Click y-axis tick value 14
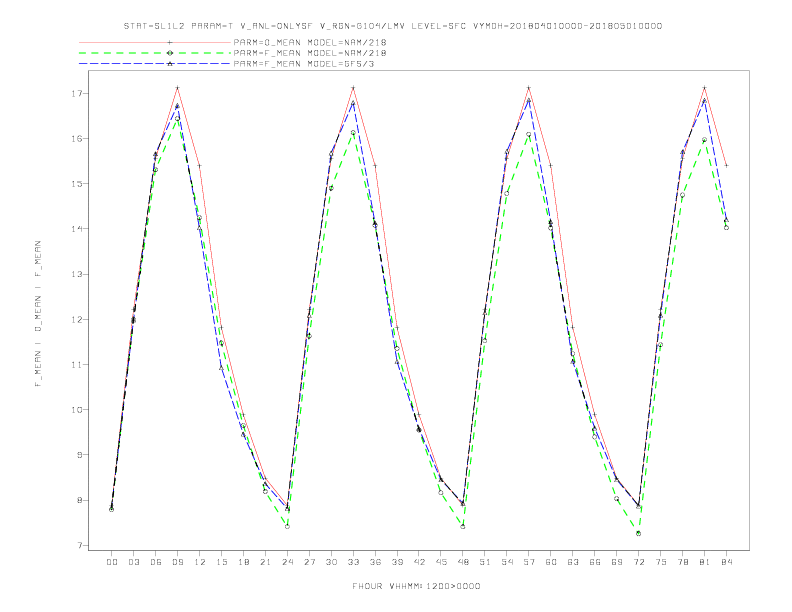This screenshot has width=792, height=612. 76,229
